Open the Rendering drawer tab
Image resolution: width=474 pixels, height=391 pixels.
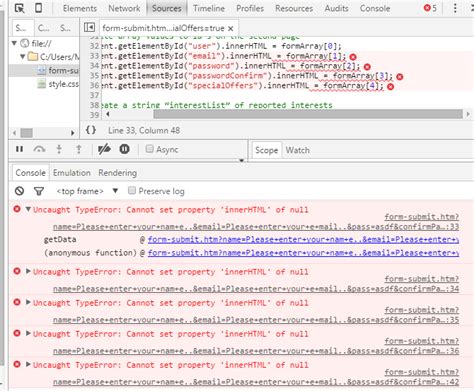click(x=117, y=173)
